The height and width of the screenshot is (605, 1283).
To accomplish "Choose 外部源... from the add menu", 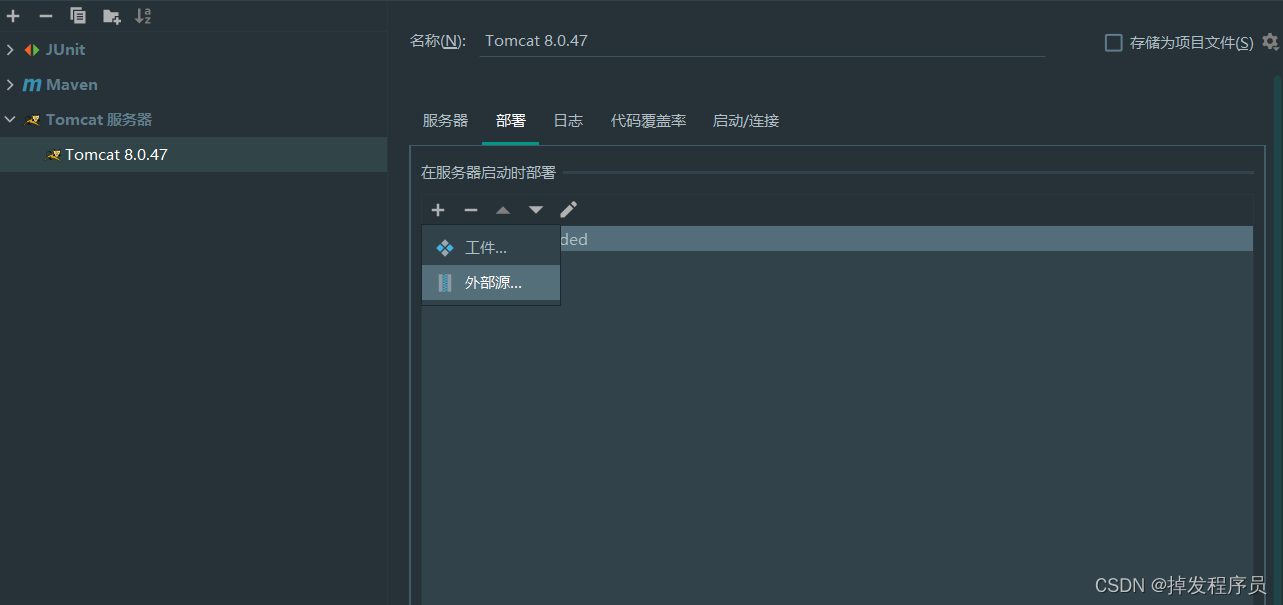I will click(x=491, y=283).
